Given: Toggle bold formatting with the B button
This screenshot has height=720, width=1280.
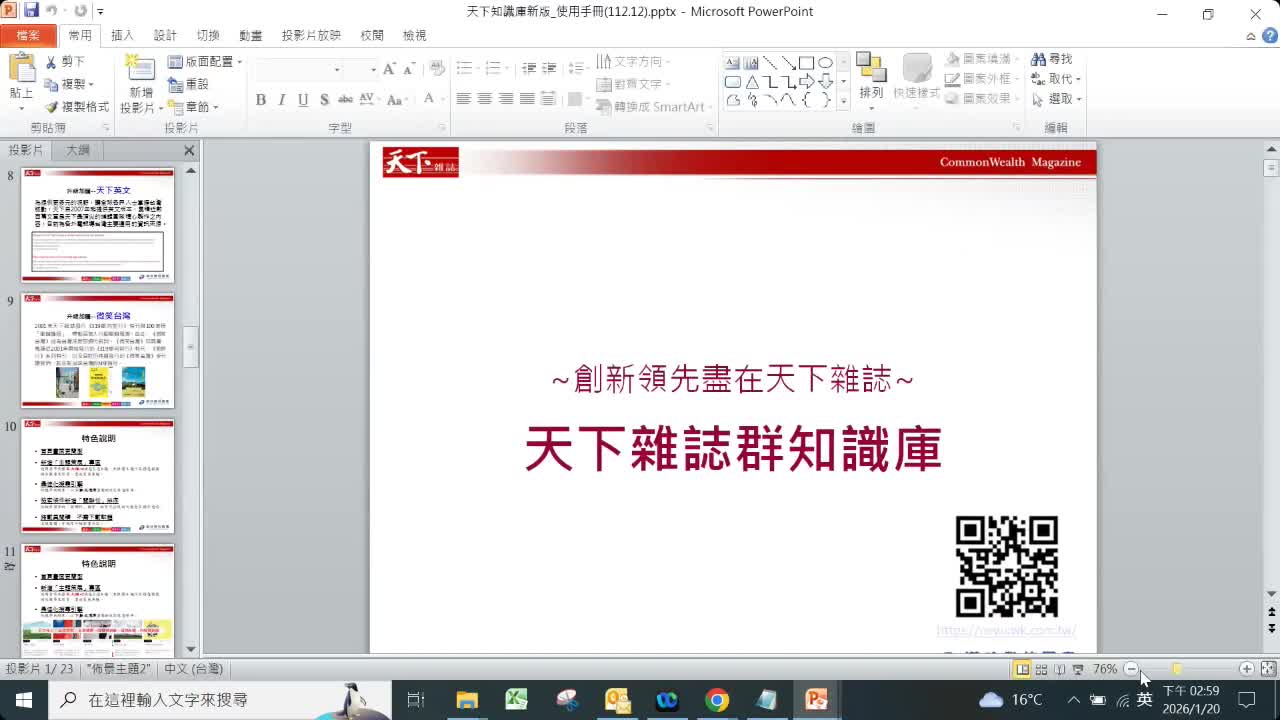Looking at the screenshot, I should point(260,100).
